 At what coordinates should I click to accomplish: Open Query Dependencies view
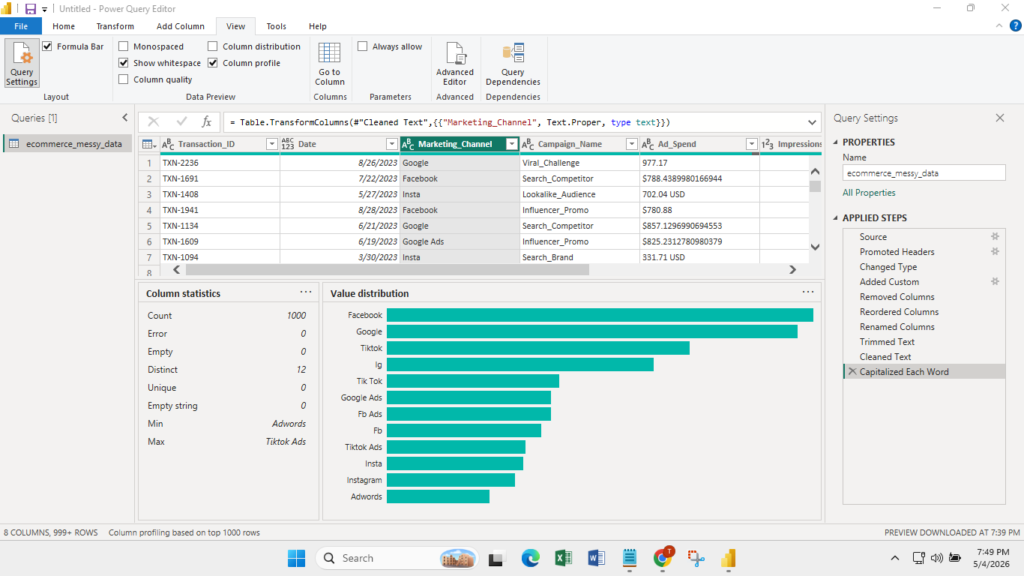coord(513,63)
